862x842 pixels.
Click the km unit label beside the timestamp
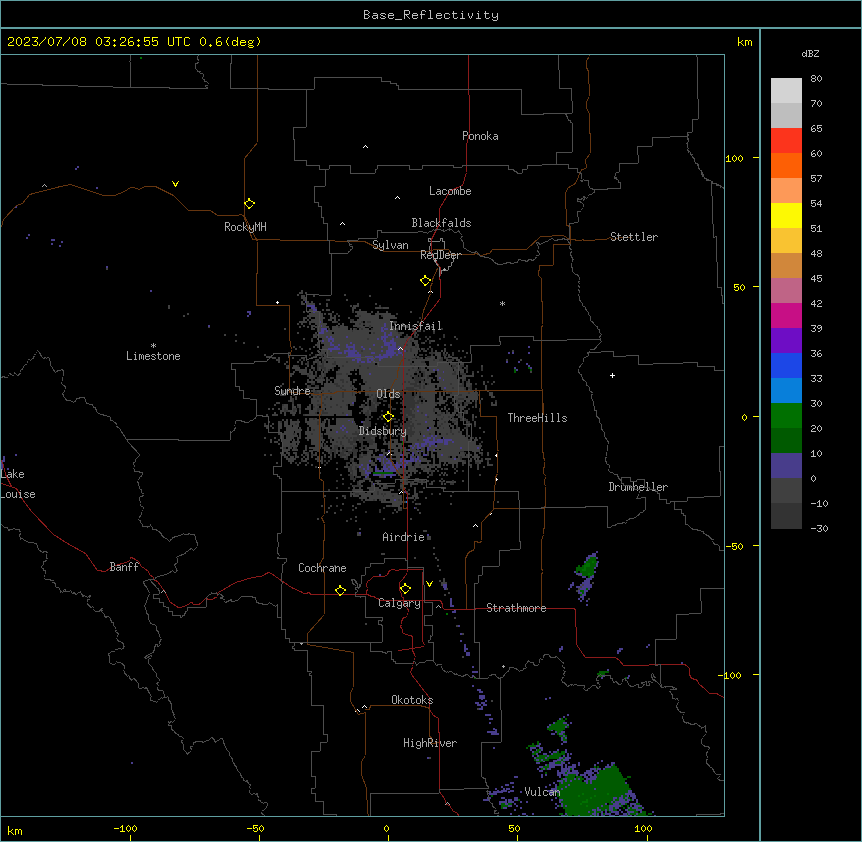(745, 42)
